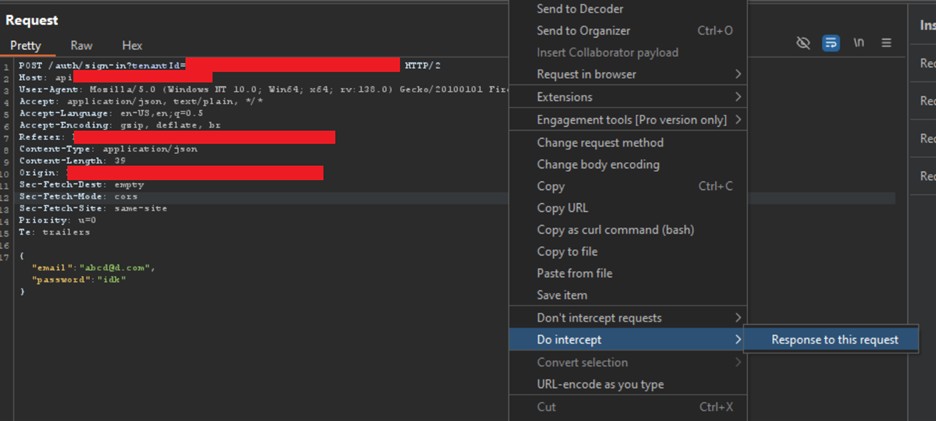Select the Pretty view tab
Image resolution: width=936 pixels, height=421 pixels.
(26, 46)
